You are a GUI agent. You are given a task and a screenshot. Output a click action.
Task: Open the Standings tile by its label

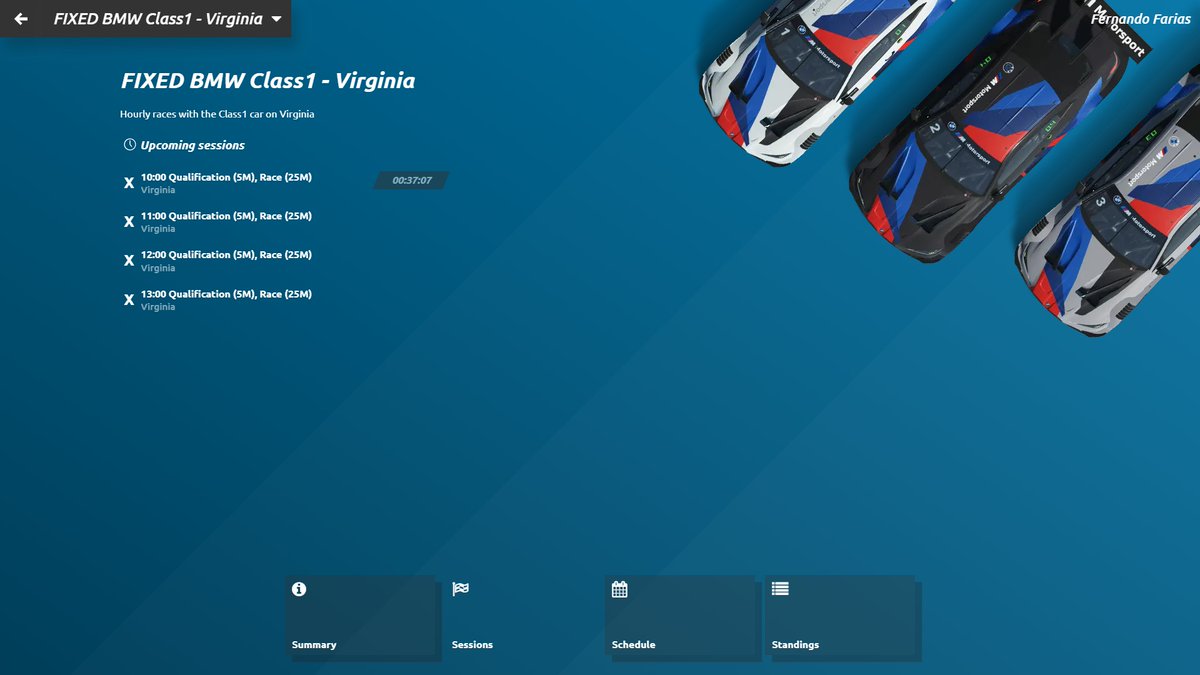coord(795,645)
